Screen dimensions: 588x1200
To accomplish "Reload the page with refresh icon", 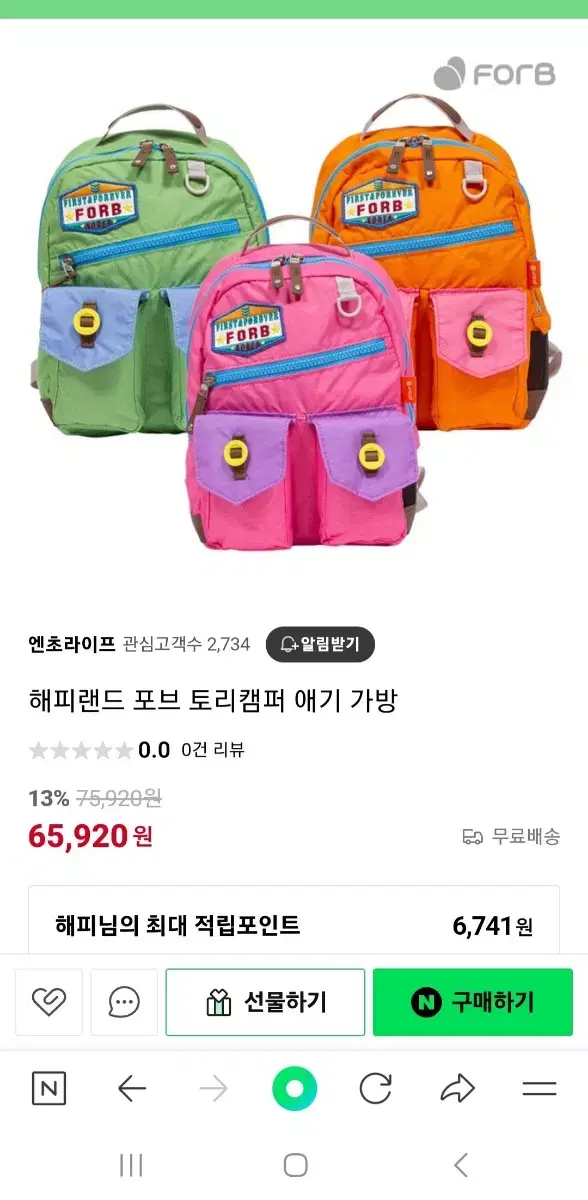I will tap(375, 1089).
